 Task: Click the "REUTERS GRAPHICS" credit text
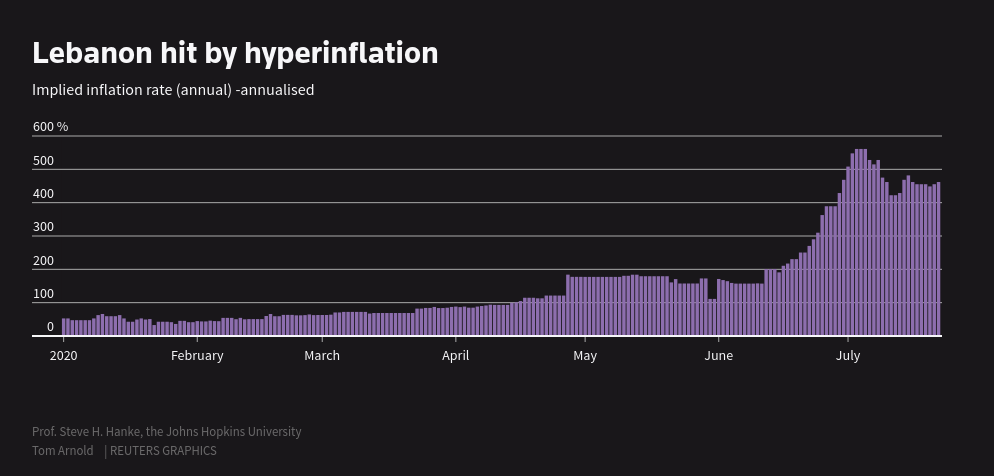click(x=163, y=451)
